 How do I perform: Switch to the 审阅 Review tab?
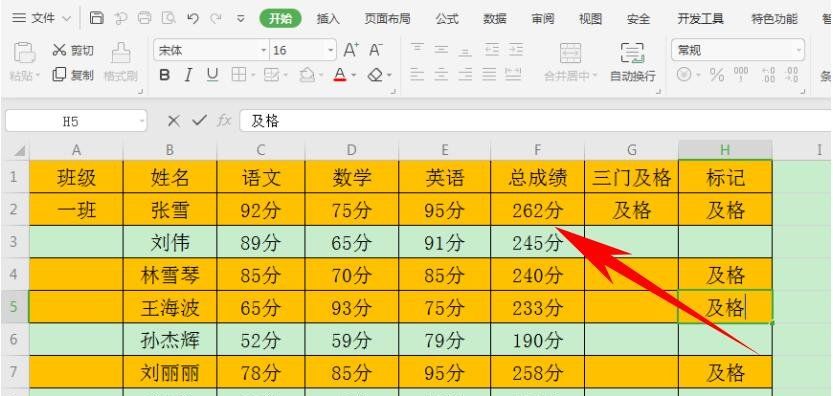point(542,19)
